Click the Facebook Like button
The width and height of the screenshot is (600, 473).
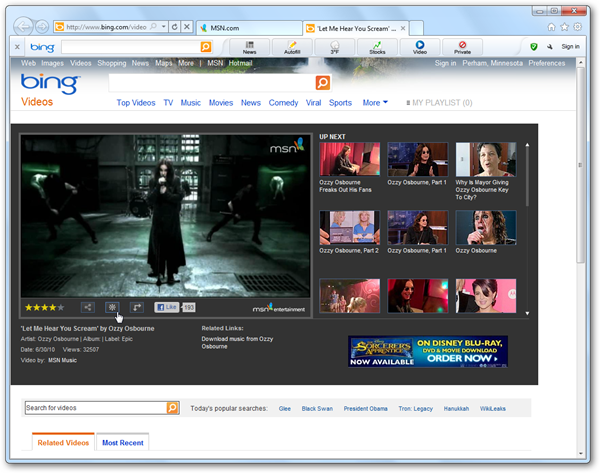click(166, 307)
